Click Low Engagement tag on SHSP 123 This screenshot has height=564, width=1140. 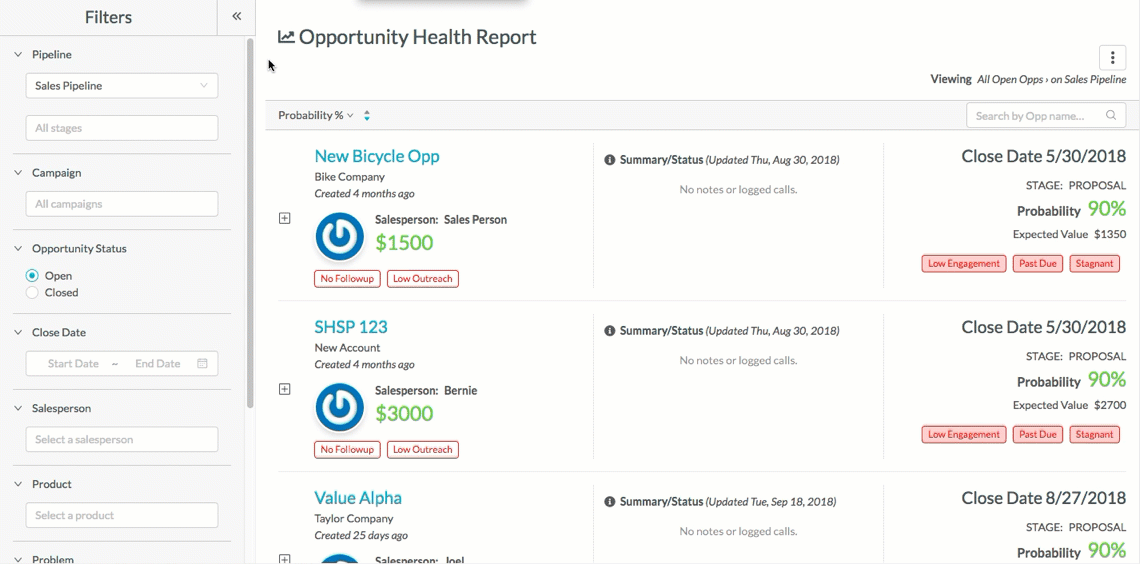[964, 435]
